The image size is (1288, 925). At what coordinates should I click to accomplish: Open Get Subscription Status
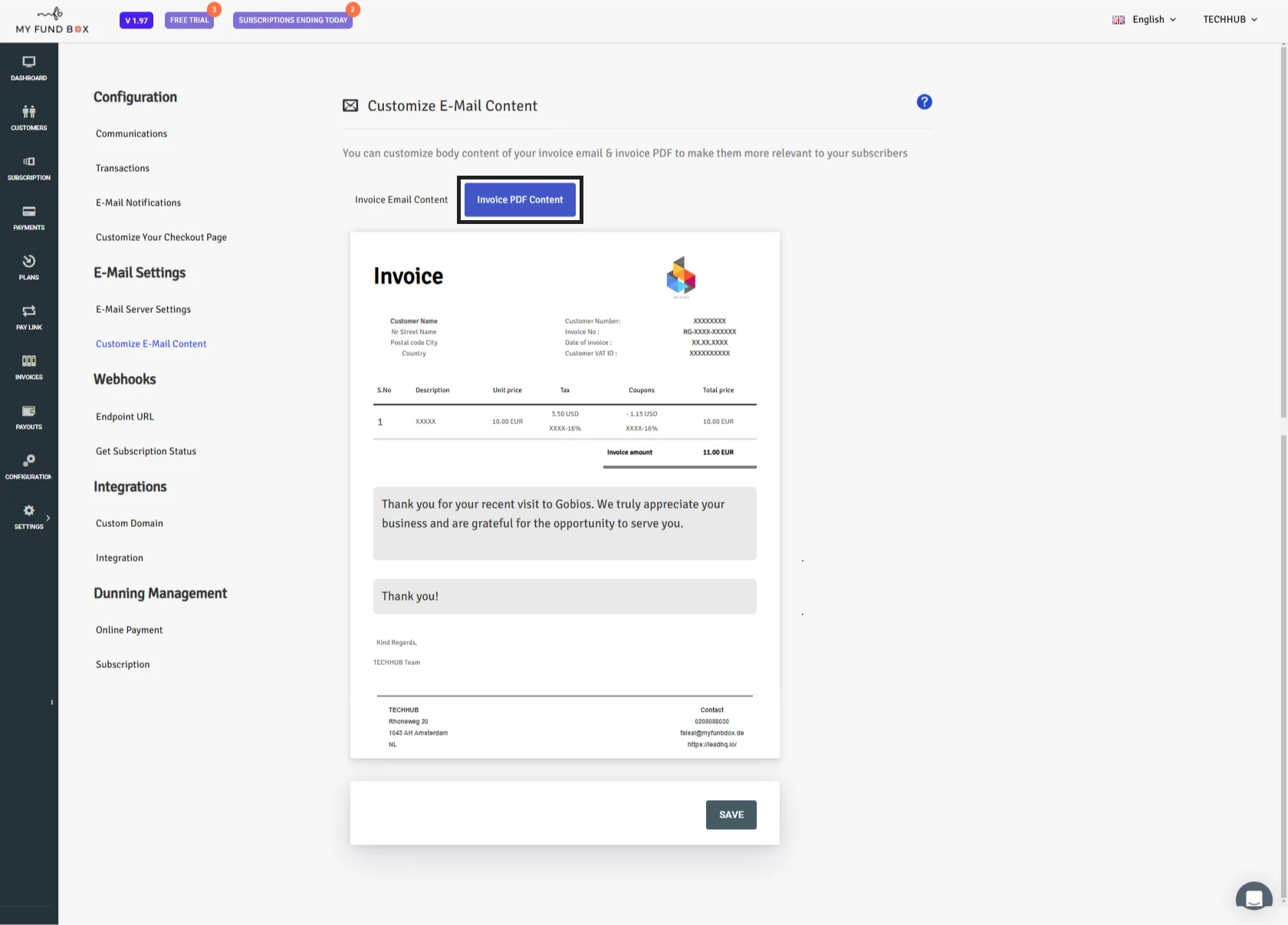point(146,451)
